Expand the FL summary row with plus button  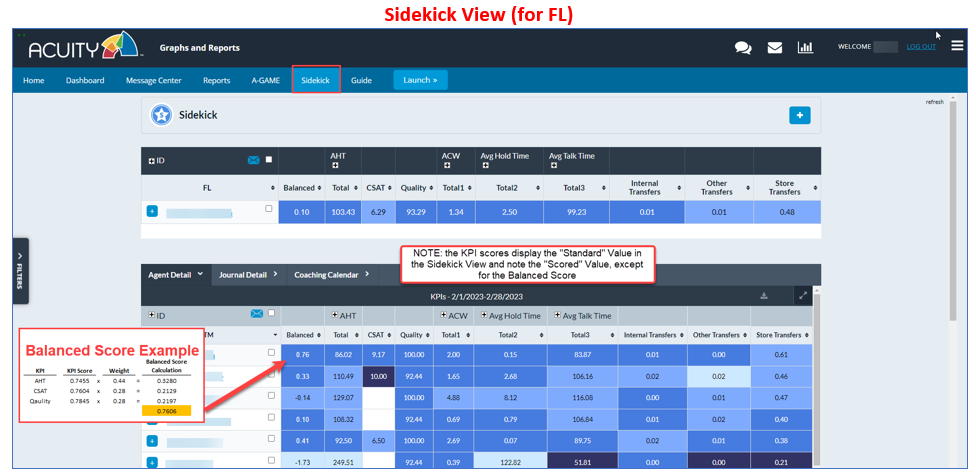(x=152, y=211)
